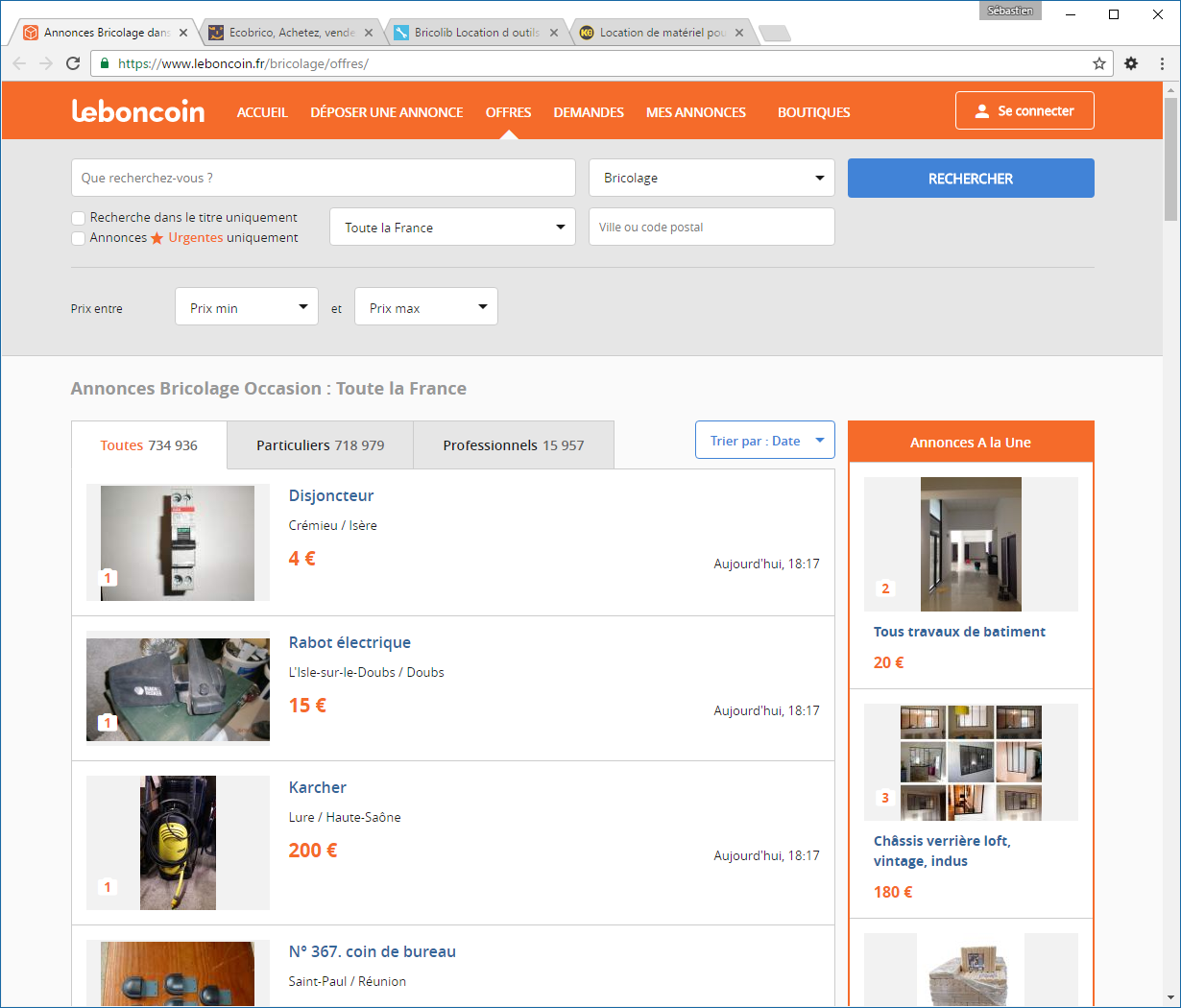Image resolution: width=1181 pixels, height=1008 pixels.
Task: Click the leboncoin logo
Action: click(138, 111)
